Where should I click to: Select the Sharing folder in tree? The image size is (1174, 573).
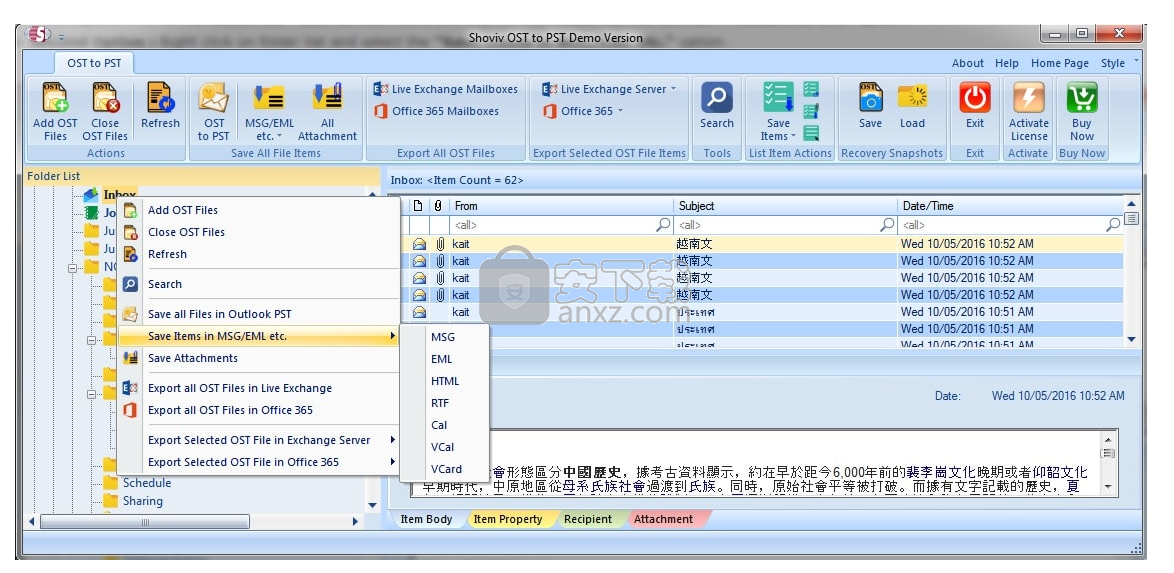coord(142,501)
